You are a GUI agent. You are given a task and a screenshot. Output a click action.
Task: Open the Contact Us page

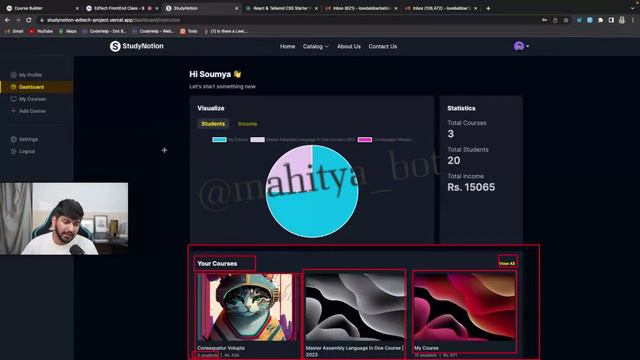pos(382,47)
